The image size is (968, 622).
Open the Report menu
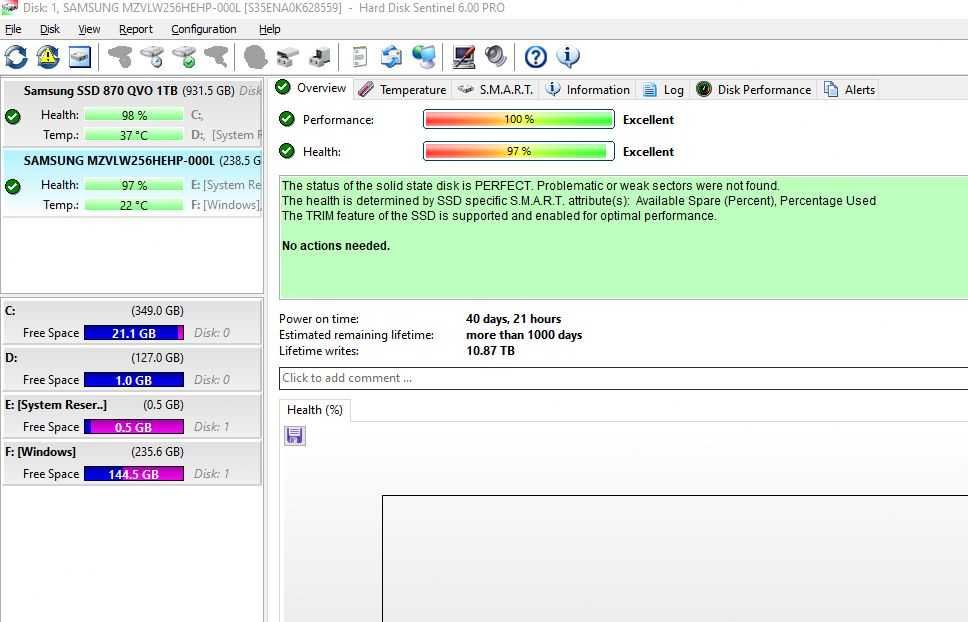[x=136, y=29]
